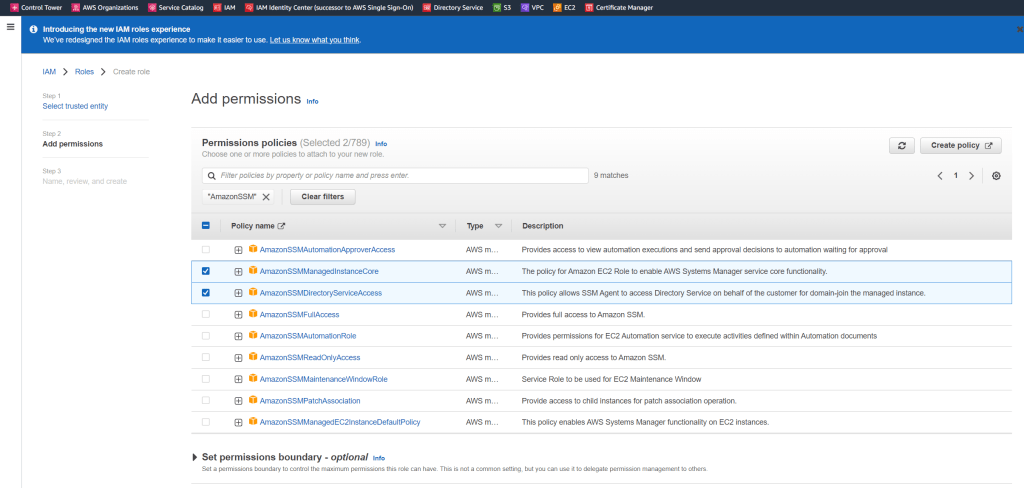Go to previous page of policies

tap(940, 176)
